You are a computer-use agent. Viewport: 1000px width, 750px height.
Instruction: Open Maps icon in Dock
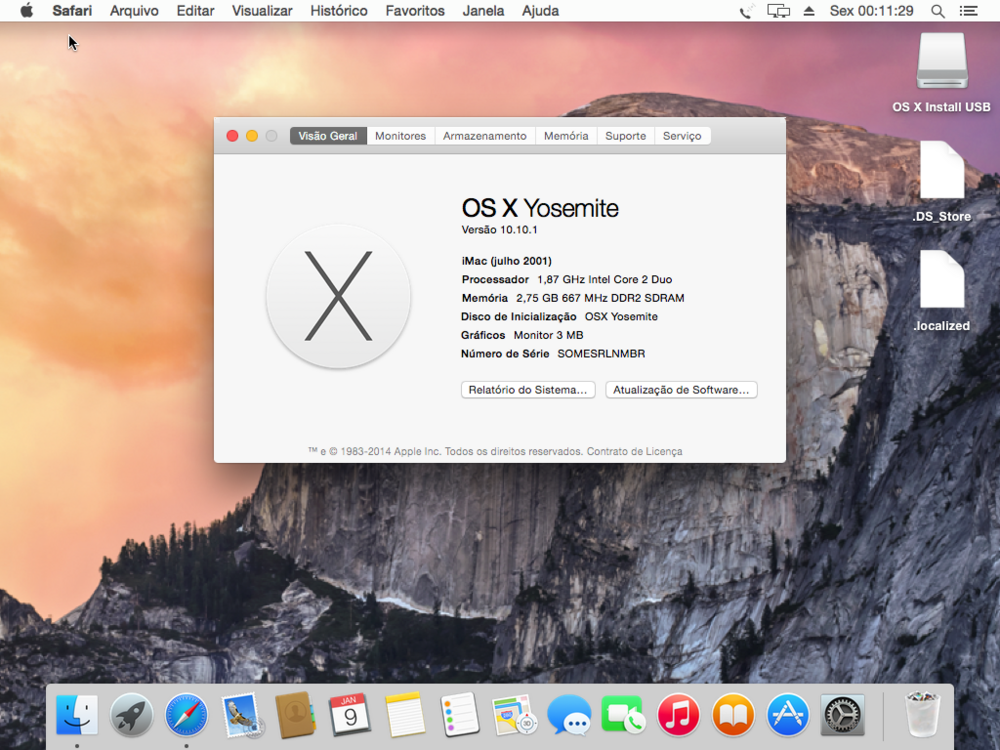pyautogui.click(x=514, y=715)
